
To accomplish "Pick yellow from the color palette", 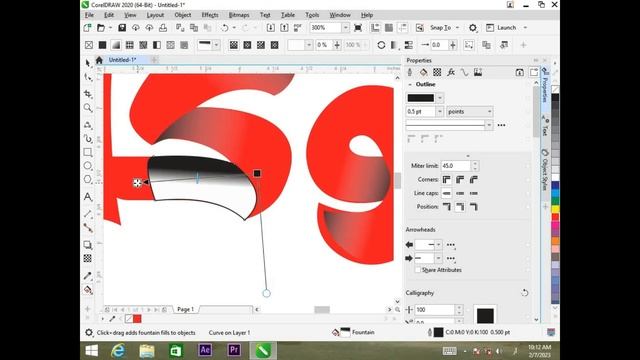I will (x=555, y=209).
